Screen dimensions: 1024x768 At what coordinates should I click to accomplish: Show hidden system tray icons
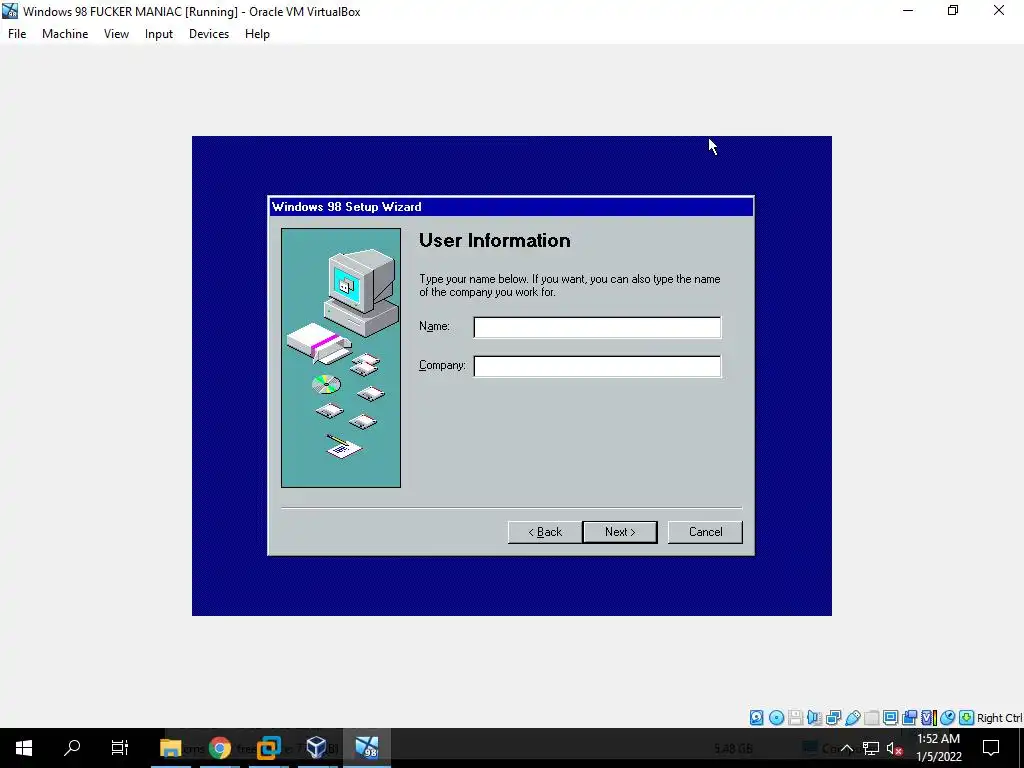click(846, 748)
